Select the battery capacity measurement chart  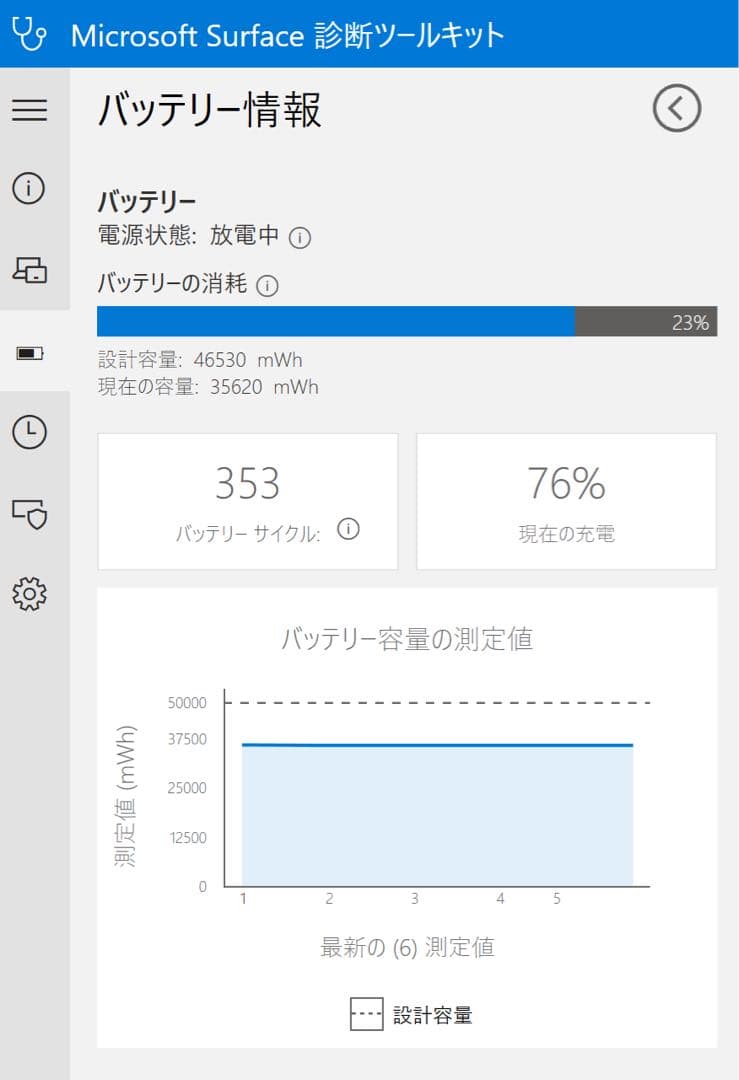click(x=430, y=790)
